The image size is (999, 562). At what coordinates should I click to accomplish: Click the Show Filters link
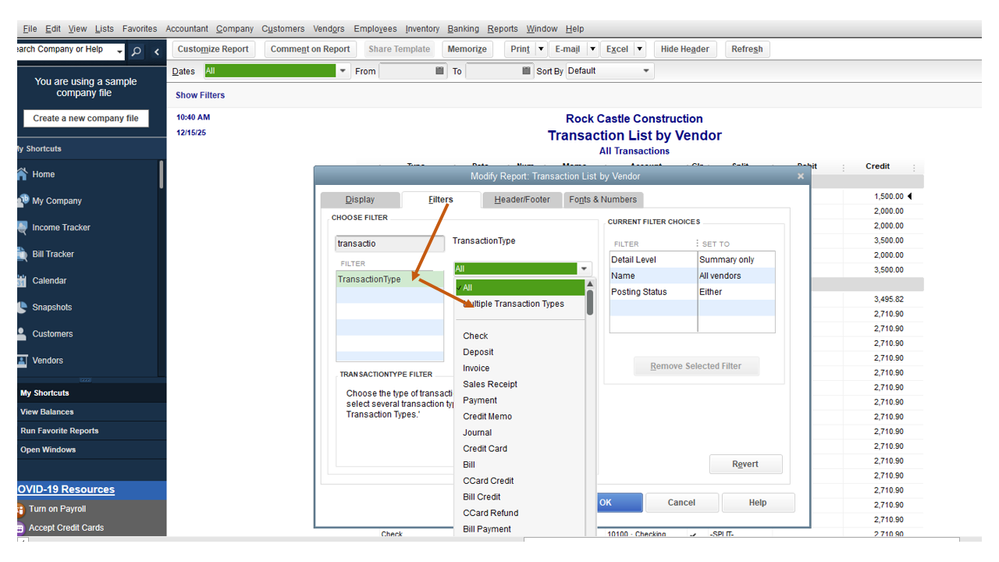pos(200,95)
